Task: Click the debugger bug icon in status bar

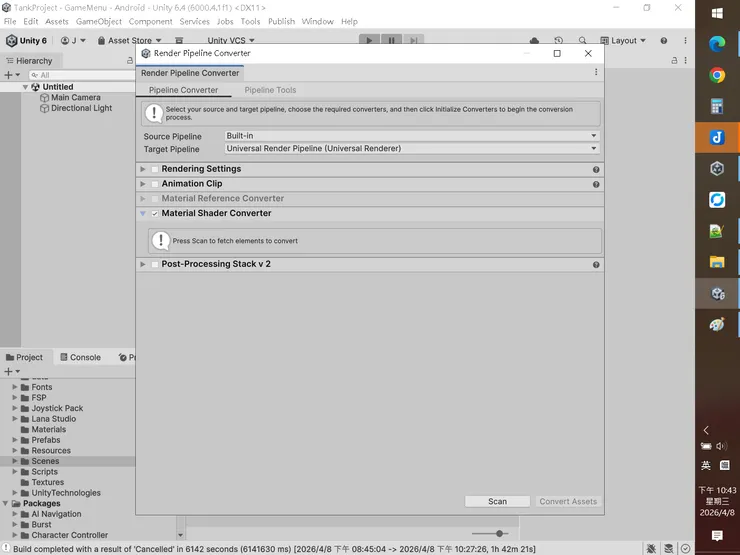Action: point(651,548)
